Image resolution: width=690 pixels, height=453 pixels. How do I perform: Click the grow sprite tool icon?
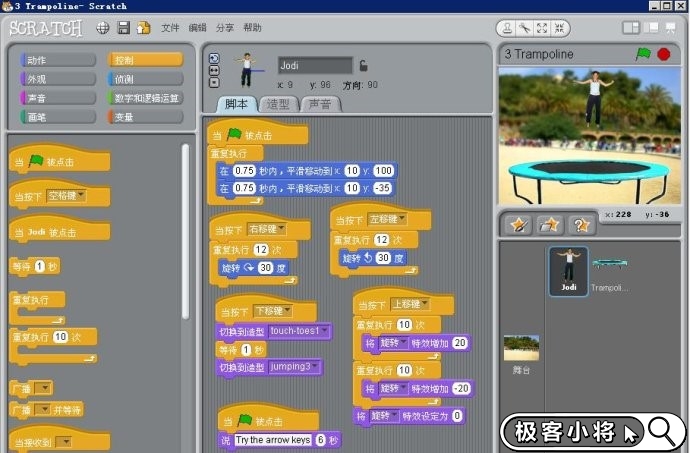point(541,28)
